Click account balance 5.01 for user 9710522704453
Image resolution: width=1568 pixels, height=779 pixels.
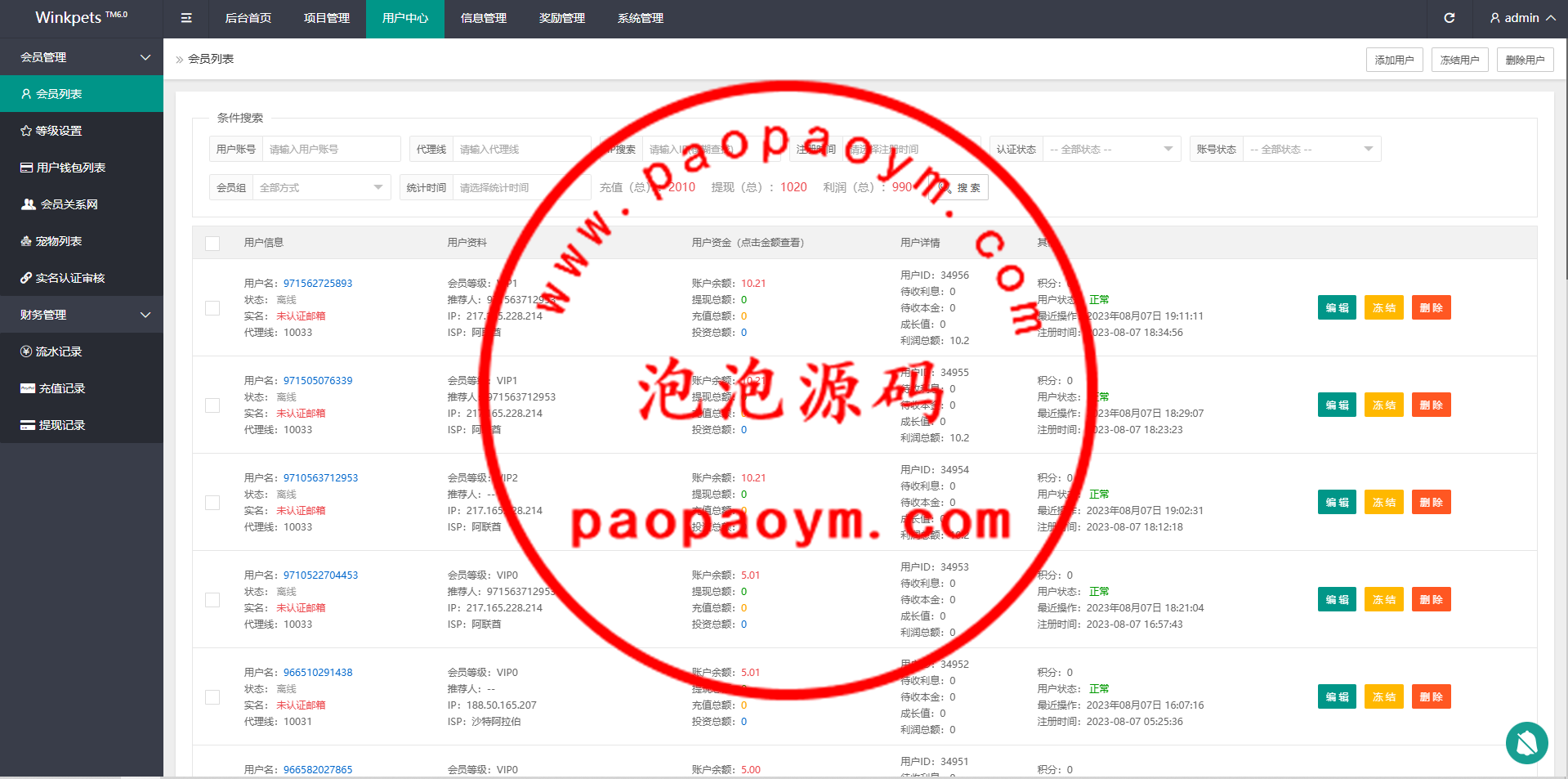pos(750,575)
